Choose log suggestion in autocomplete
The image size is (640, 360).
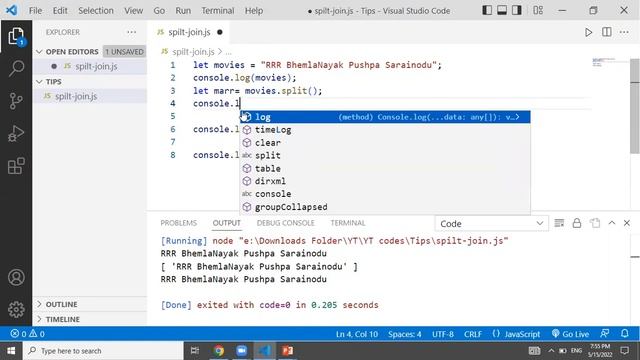point(385,117)
